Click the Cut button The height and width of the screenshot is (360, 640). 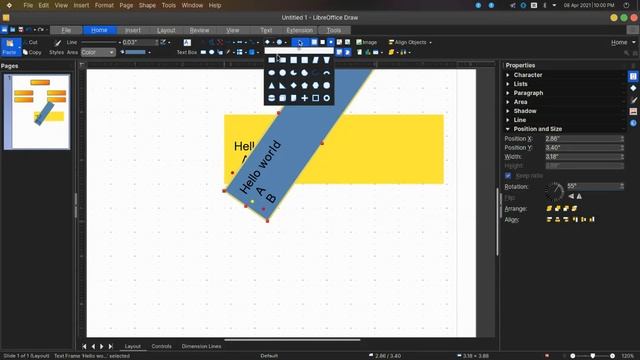31,42
